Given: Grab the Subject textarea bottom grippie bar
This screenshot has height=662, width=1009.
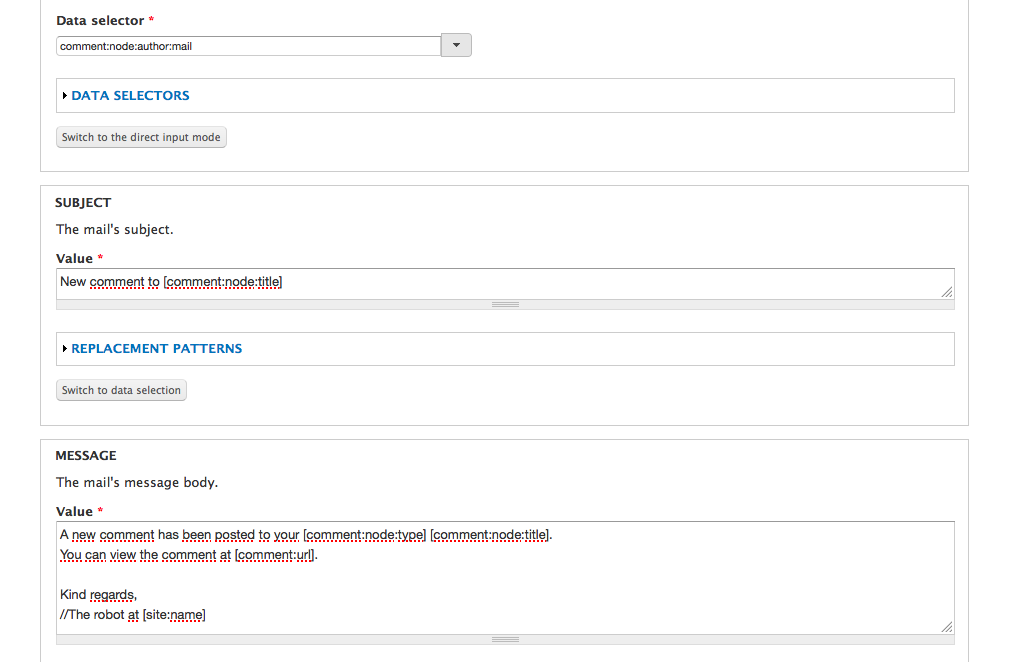Looking at the screenshot, I should coord(505,304).
